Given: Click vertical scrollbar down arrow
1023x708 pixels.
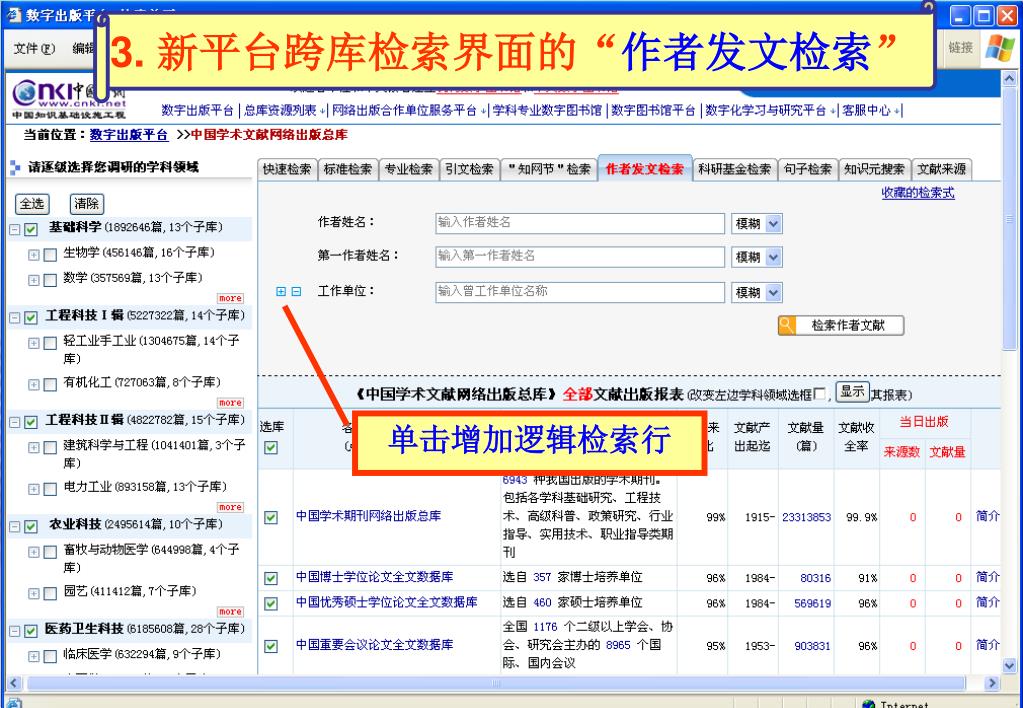Looking at the screenshot, I should [x=1009, y=665].
